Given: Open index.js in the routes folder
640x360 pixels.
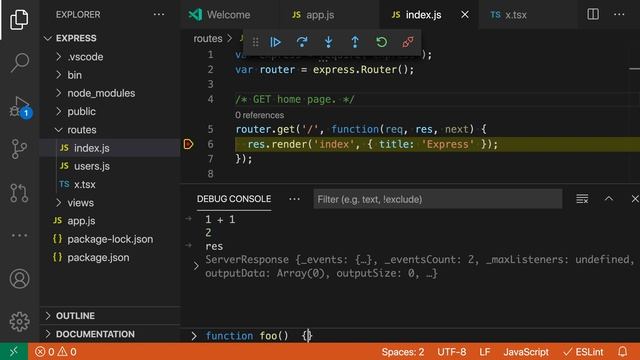Looking at the screenshot, I should tap(110, 148).
